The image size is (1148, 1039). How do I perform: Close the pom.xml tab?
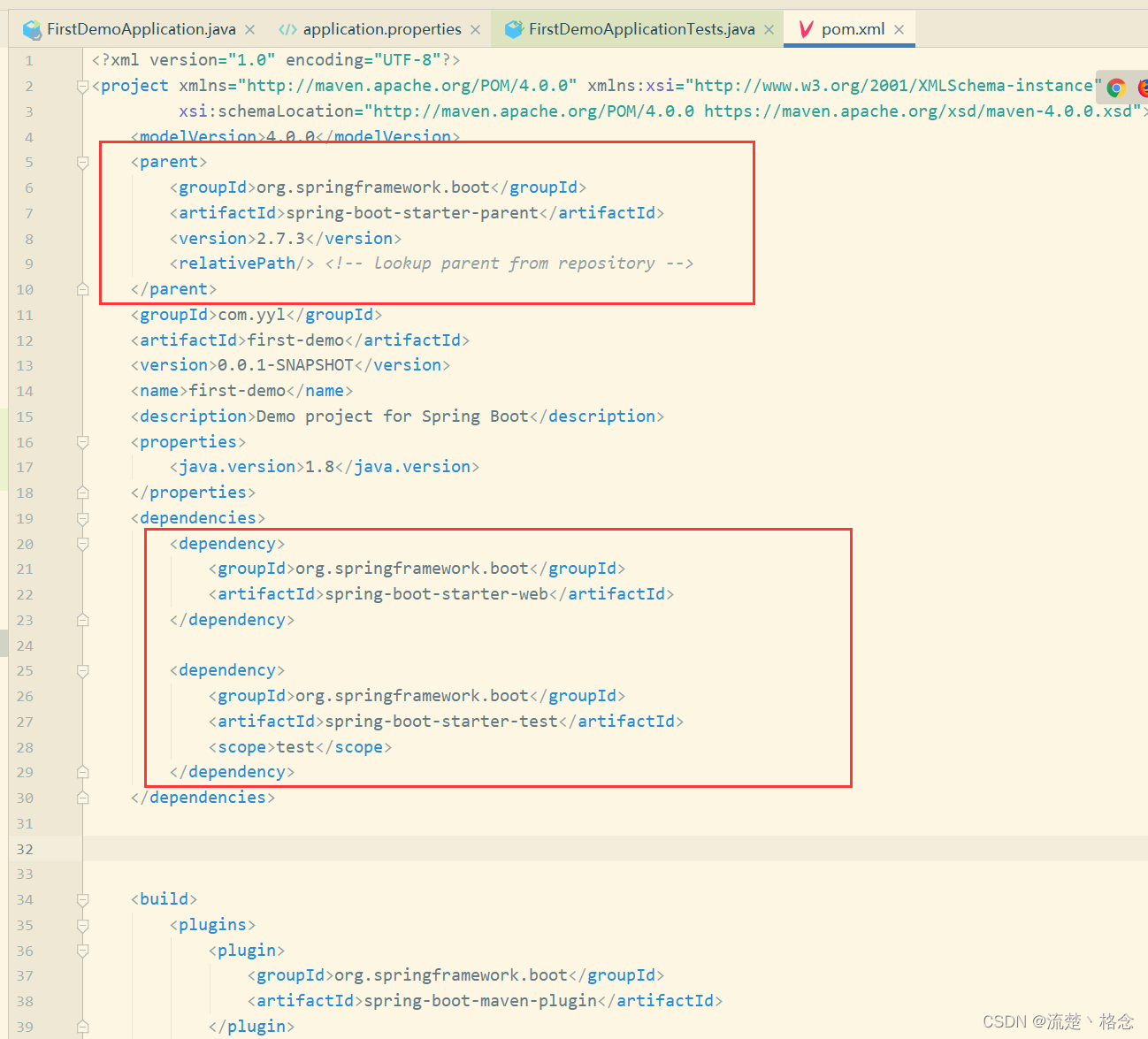click(899, 30)
